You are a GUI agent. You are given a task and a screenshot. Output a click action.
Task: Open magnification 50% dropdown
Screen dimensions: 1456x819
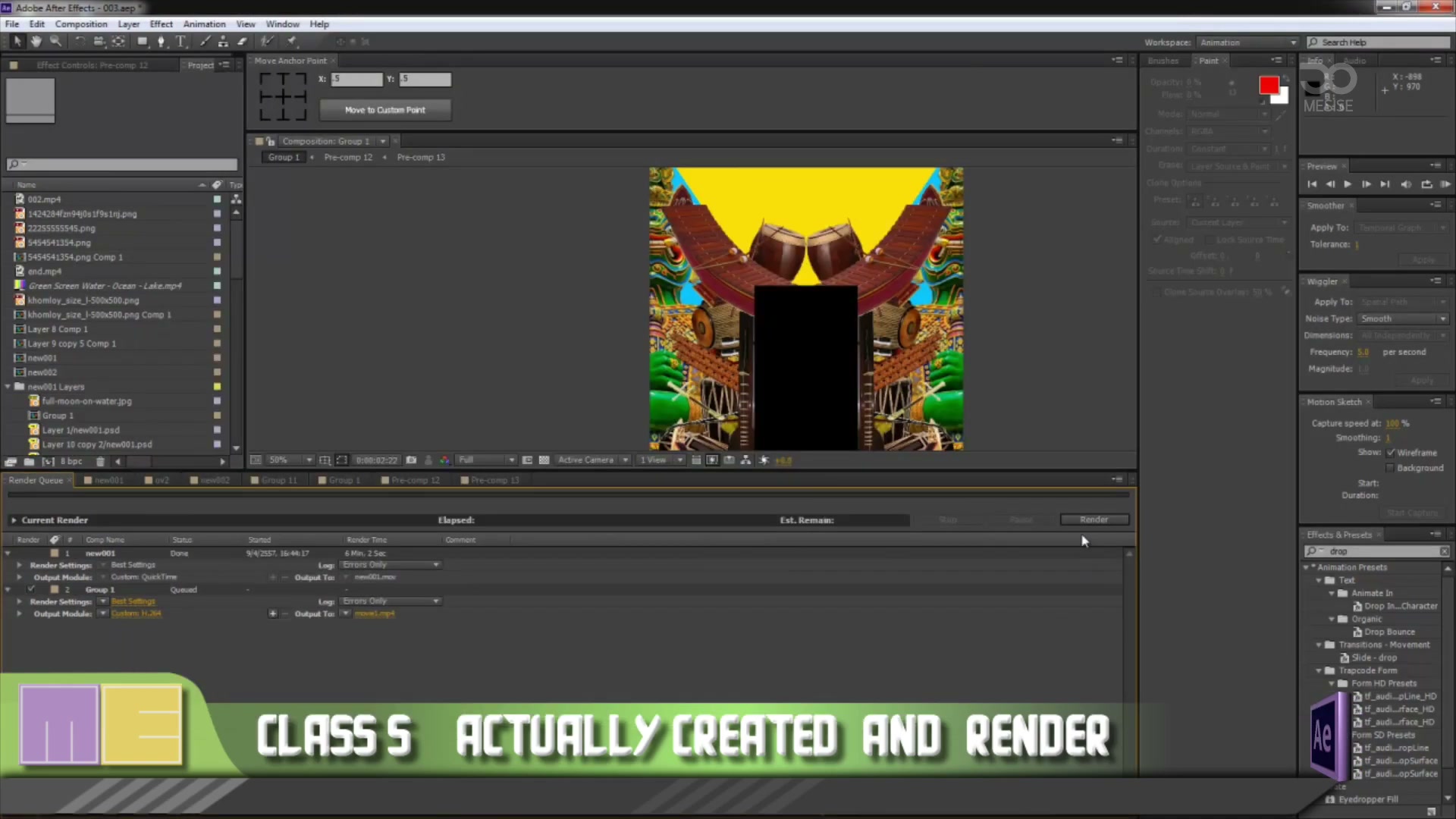tap(289, 460)
